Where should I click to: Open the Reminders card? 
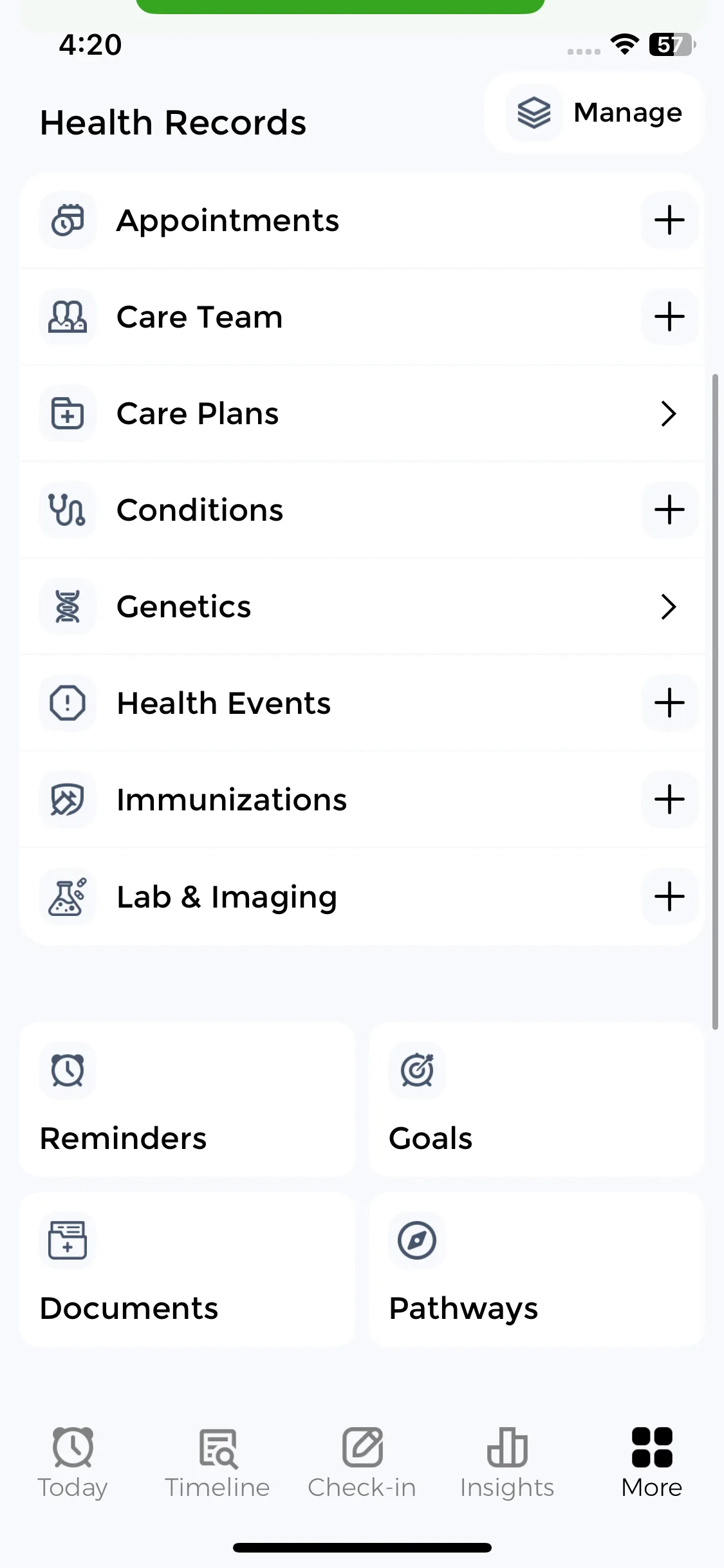pyautogui.click(x=187, y=1100)
